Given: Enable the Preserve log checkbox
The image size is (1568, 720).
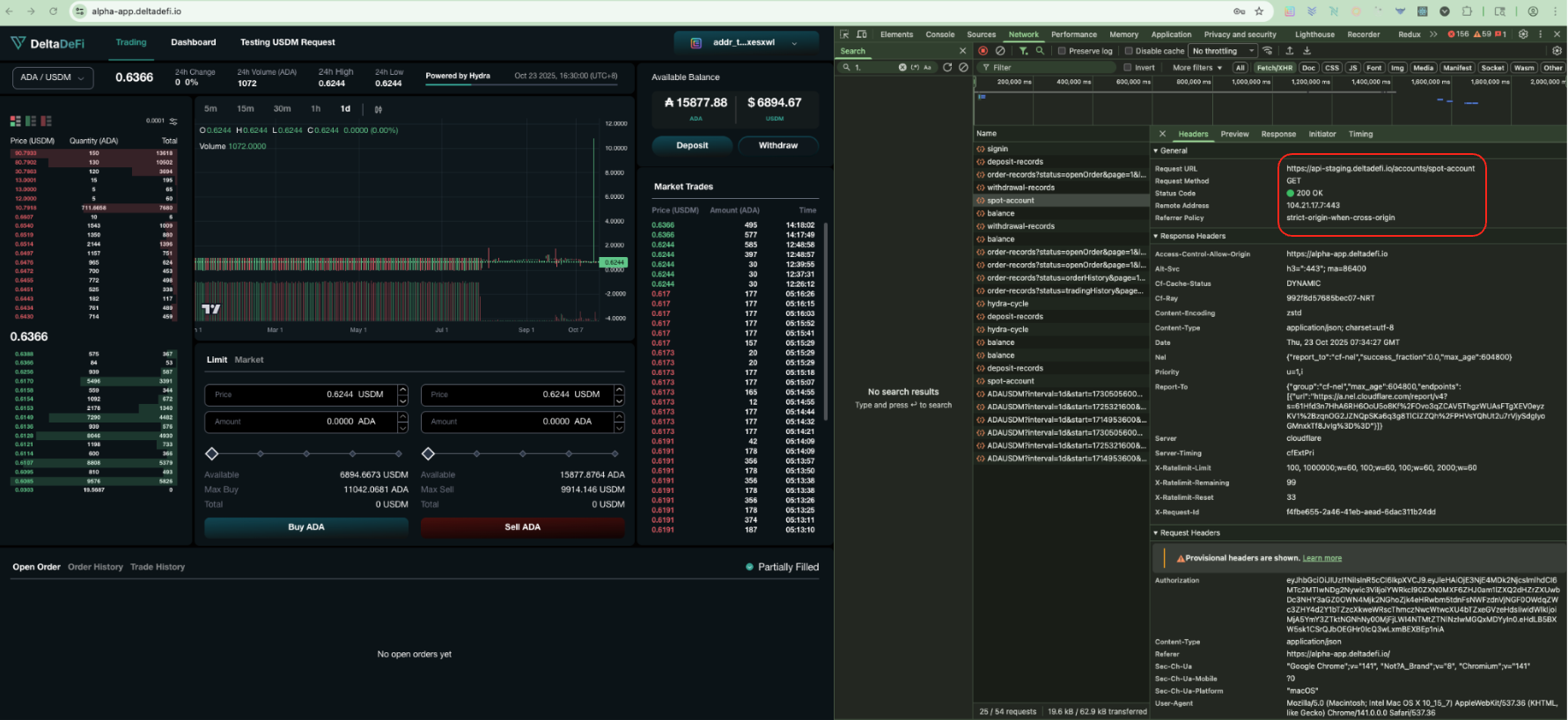Looking at the screenshot, I should 1062,51.
